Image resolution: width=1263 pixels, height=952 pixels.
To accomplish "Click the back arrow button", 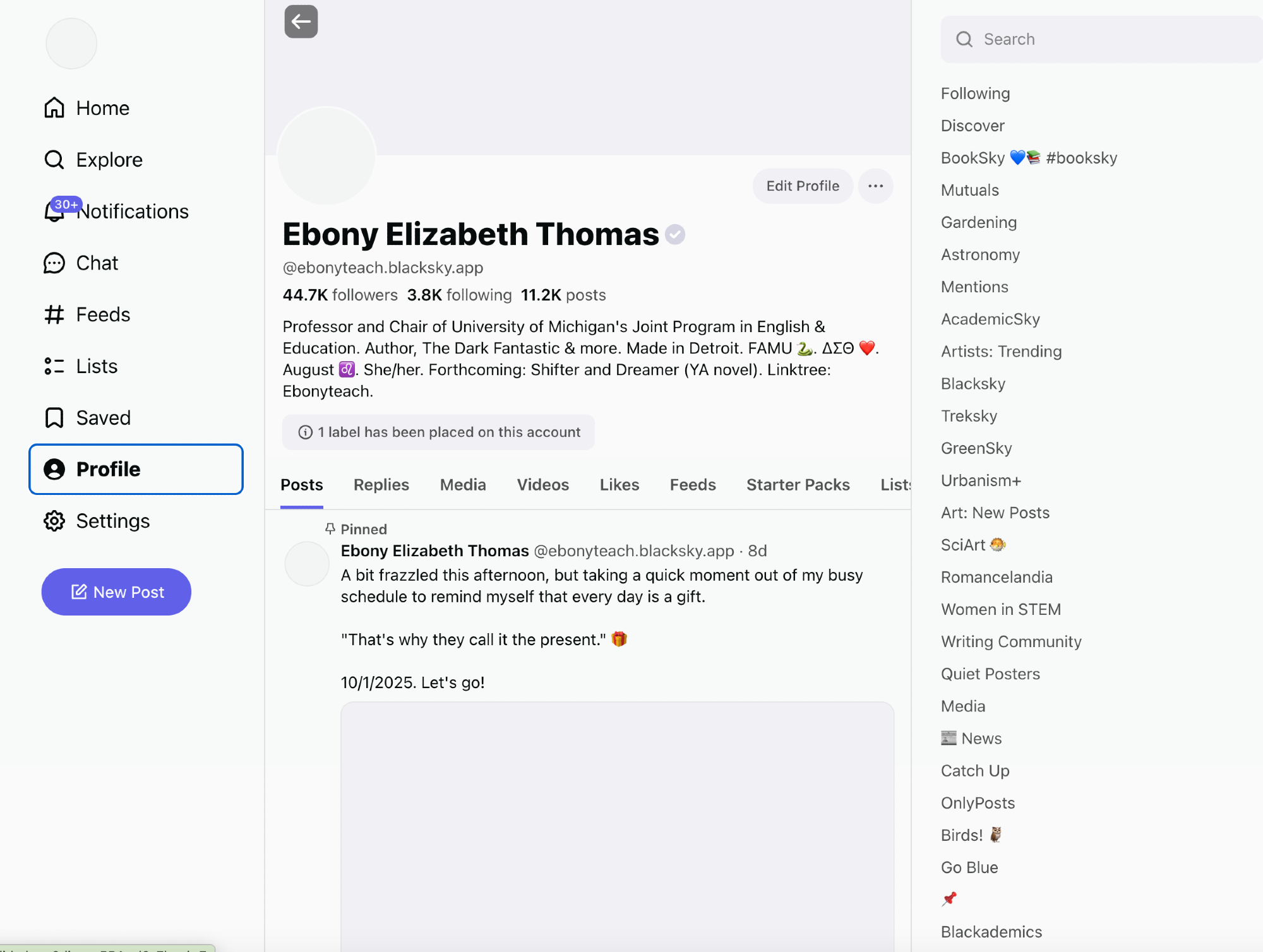I will pos(301,21).
